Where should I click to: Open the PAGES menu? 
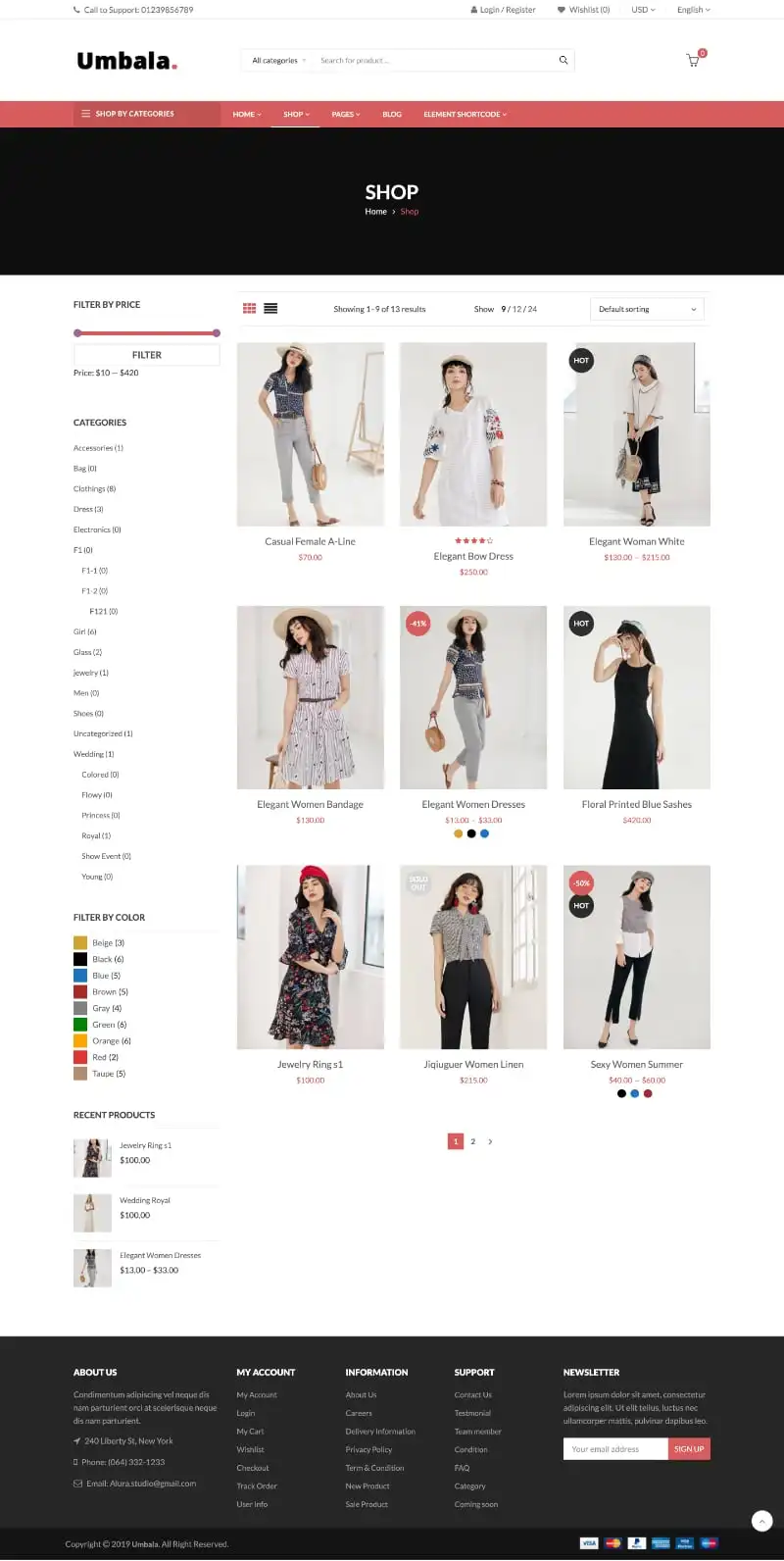tap(346, 114)
